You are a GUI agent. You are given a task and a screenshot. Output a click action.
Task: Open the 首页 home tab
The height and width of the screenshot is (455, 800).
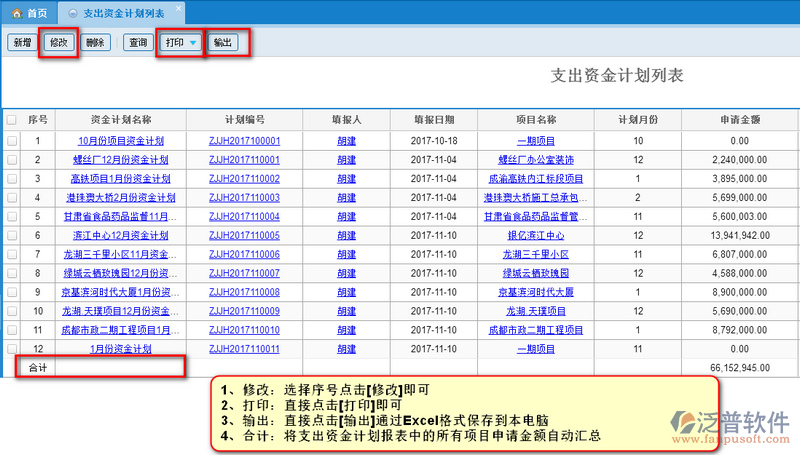click(30, 13)
